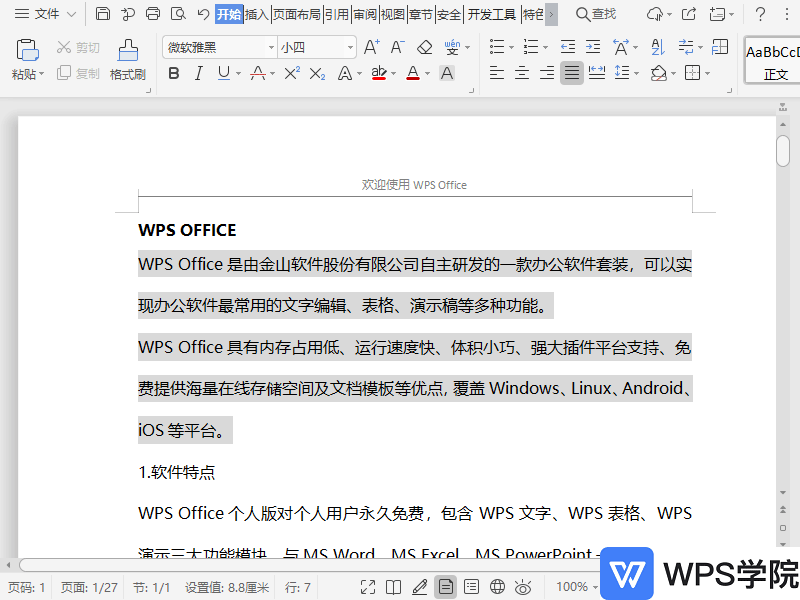The width and height of the screenshot is (800, 600).
Task: Enter full screen from the status bar
Action: [x=368, y=587]
